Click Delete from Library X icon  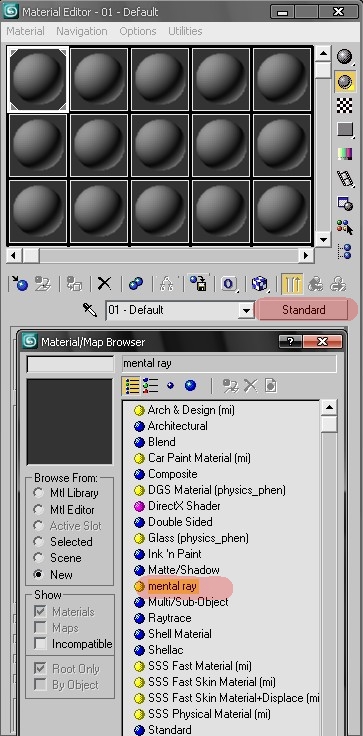pyautogui.click(x=250, y=386)
